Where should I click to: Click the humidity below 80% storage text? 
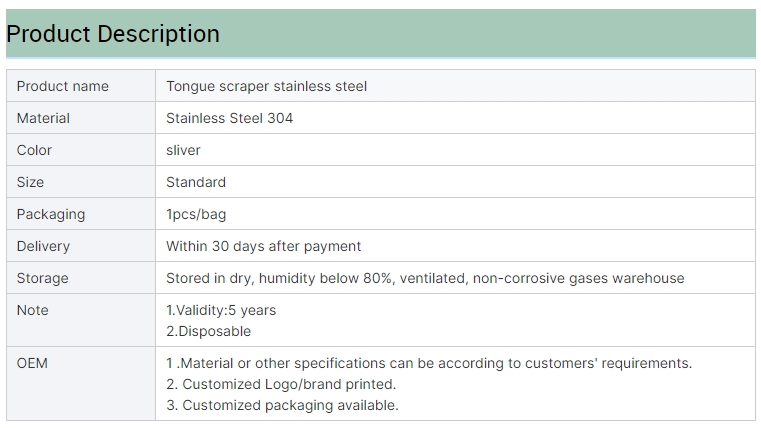coord(326,279)
